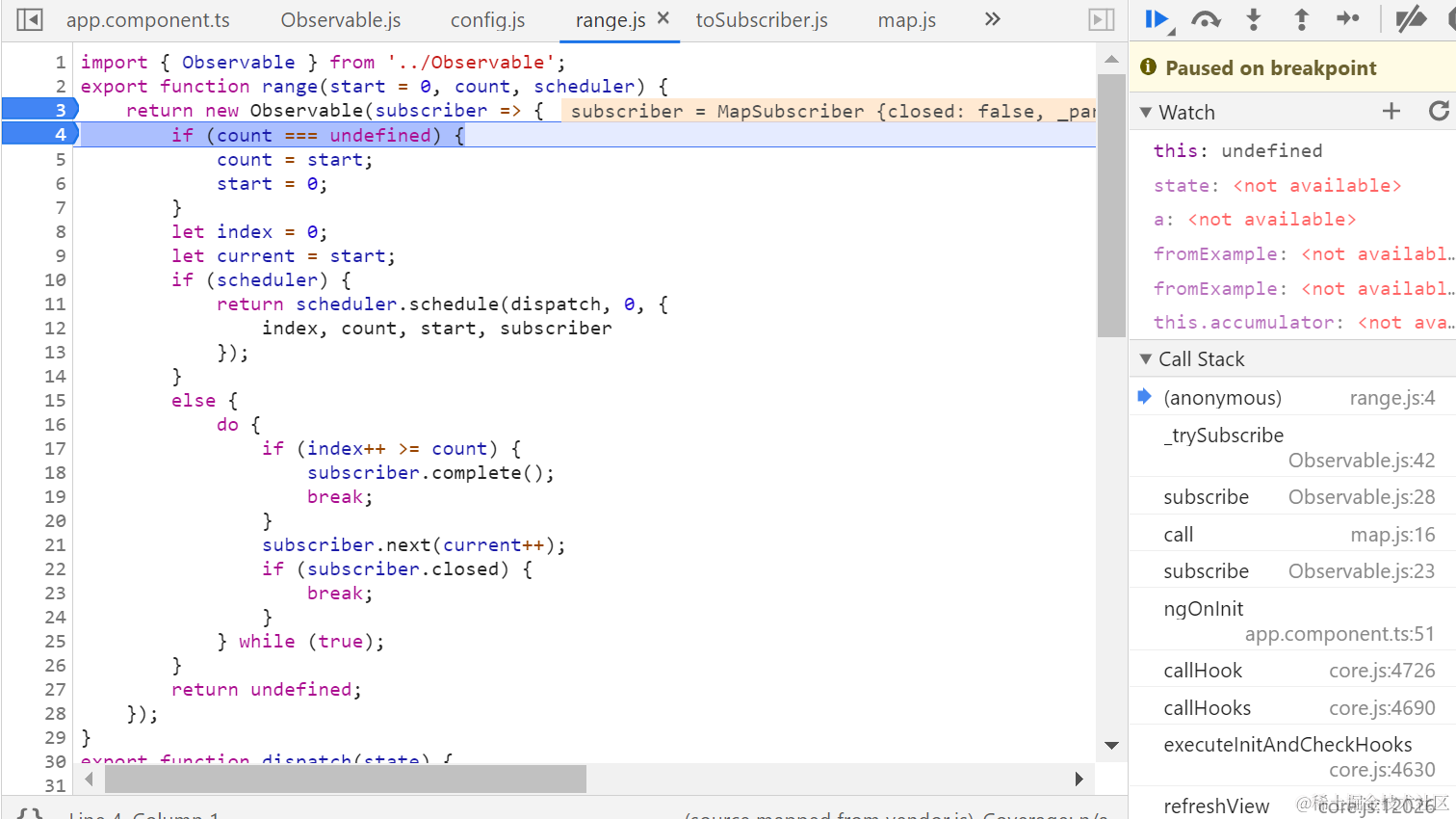Open toSubscriber.js tab
Viewport: 1456px width, 819px height.
click(762, 20)
